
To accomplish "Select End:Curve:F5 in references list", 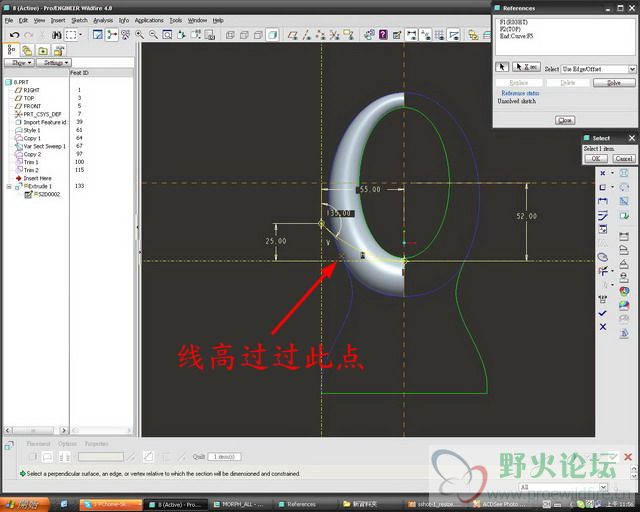I will click(x=516, y=36).
